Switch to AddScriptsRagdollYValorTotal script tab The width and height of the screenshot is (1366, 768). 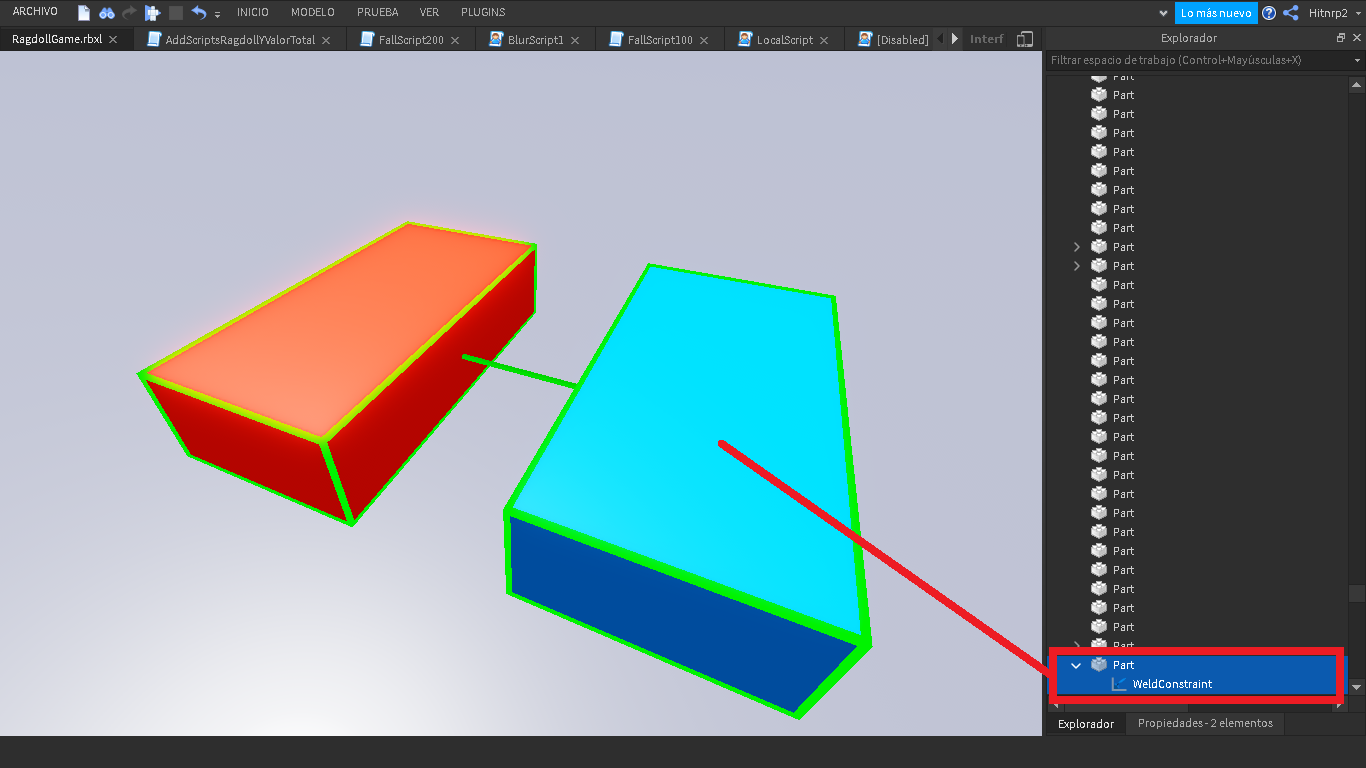point(240,40)
